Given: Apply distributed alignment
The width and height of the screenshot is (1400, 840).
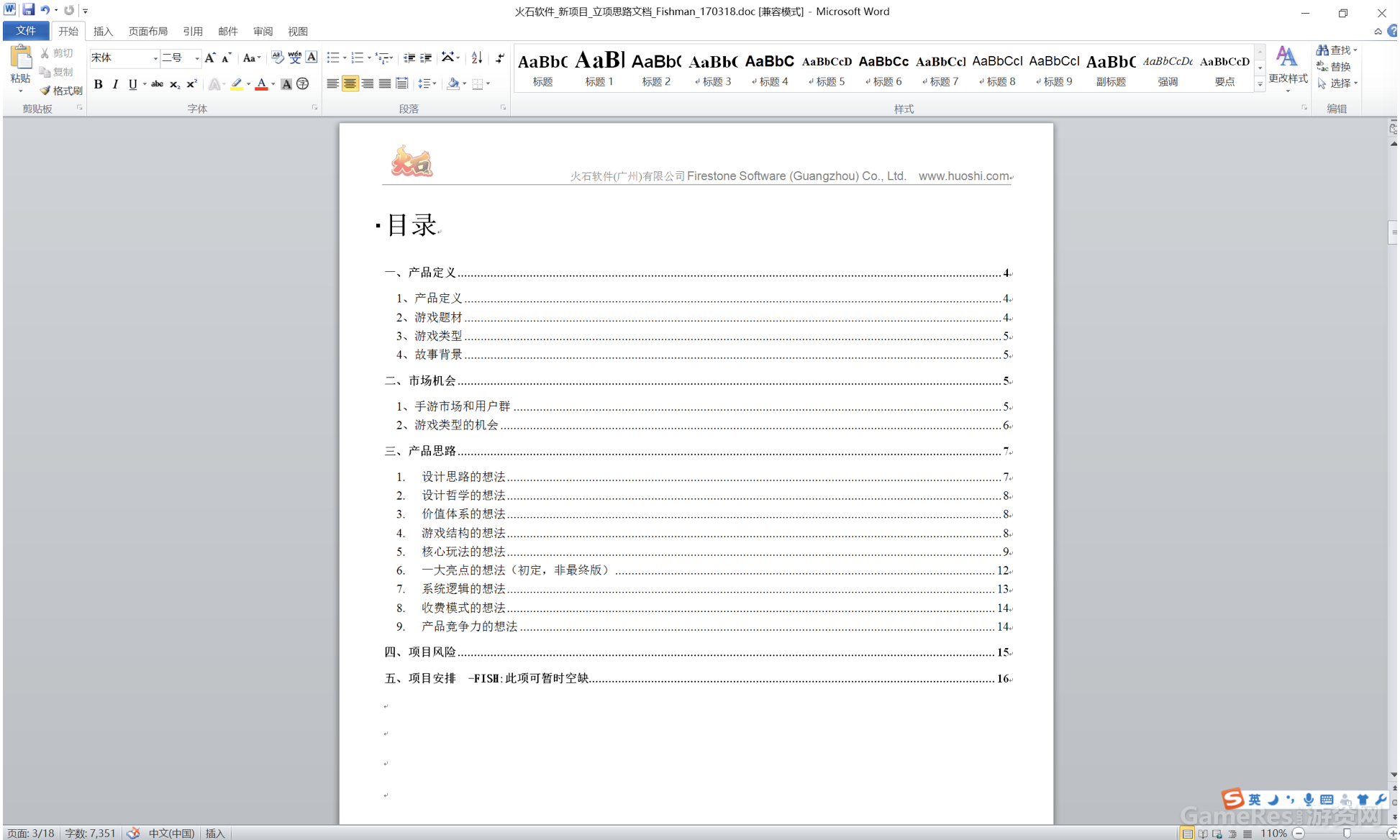Looking at the screenshot, I should 401,84.
